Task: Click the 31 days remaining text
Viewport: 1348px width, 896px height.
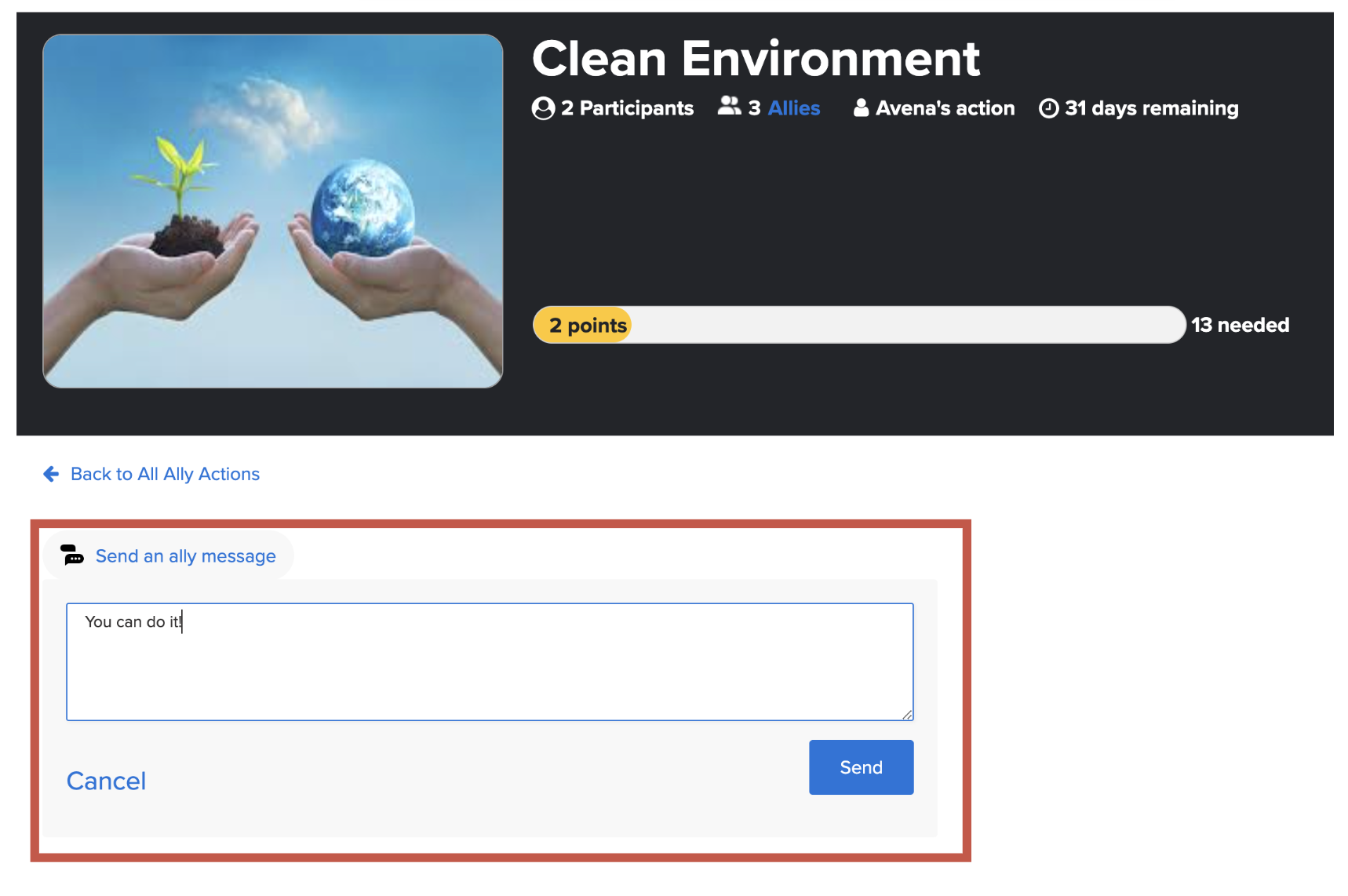Action: click(x=1151, y=108)
